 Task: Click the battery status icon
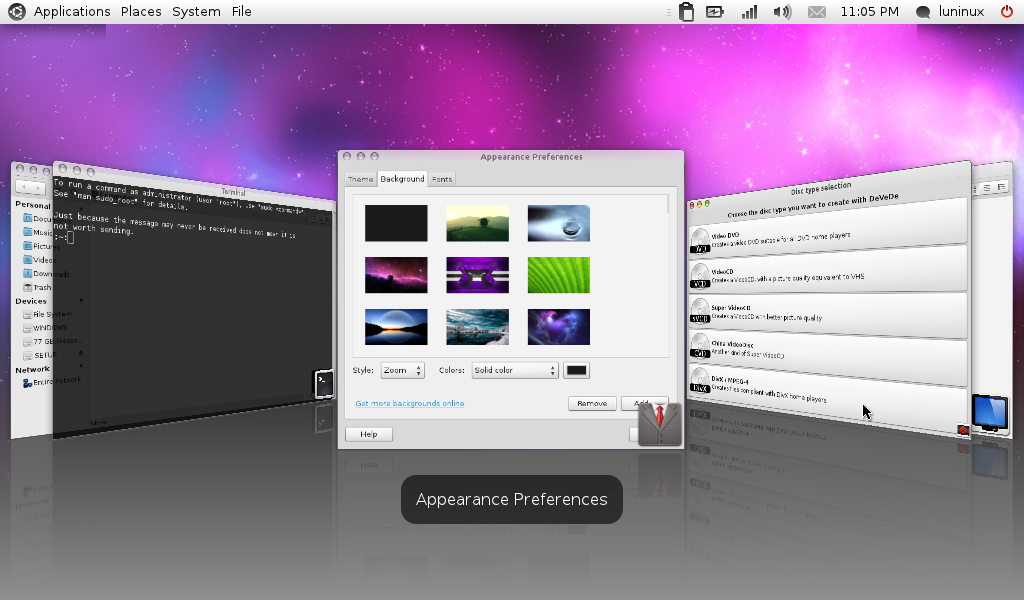[715, 12]
